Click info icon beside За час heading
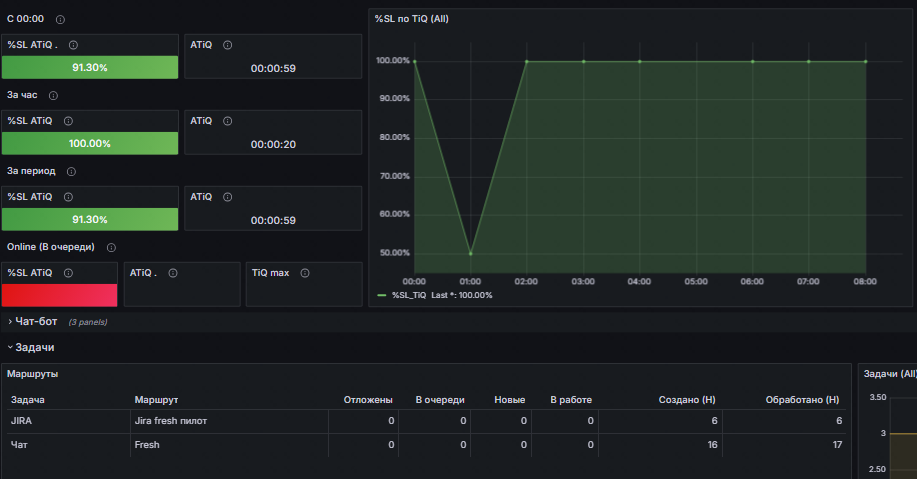This screenshot has width=917, height=479. 53,95
